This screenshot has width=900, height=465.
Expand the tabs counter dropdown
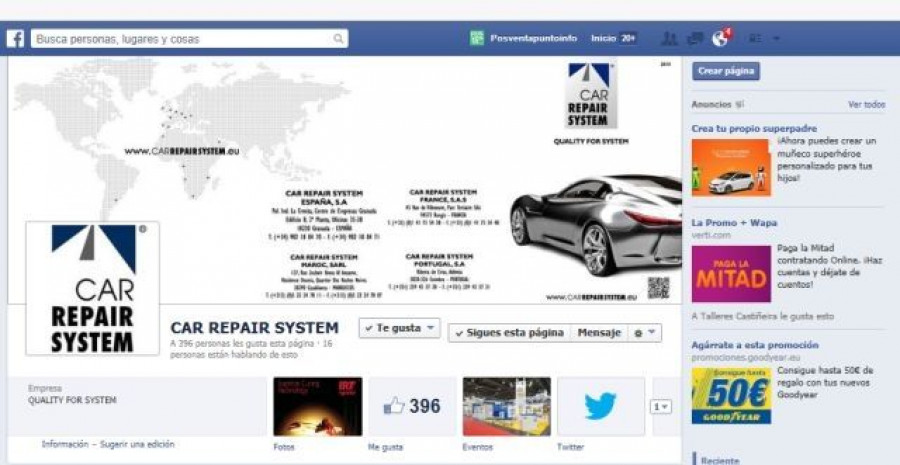pos(661,406)
